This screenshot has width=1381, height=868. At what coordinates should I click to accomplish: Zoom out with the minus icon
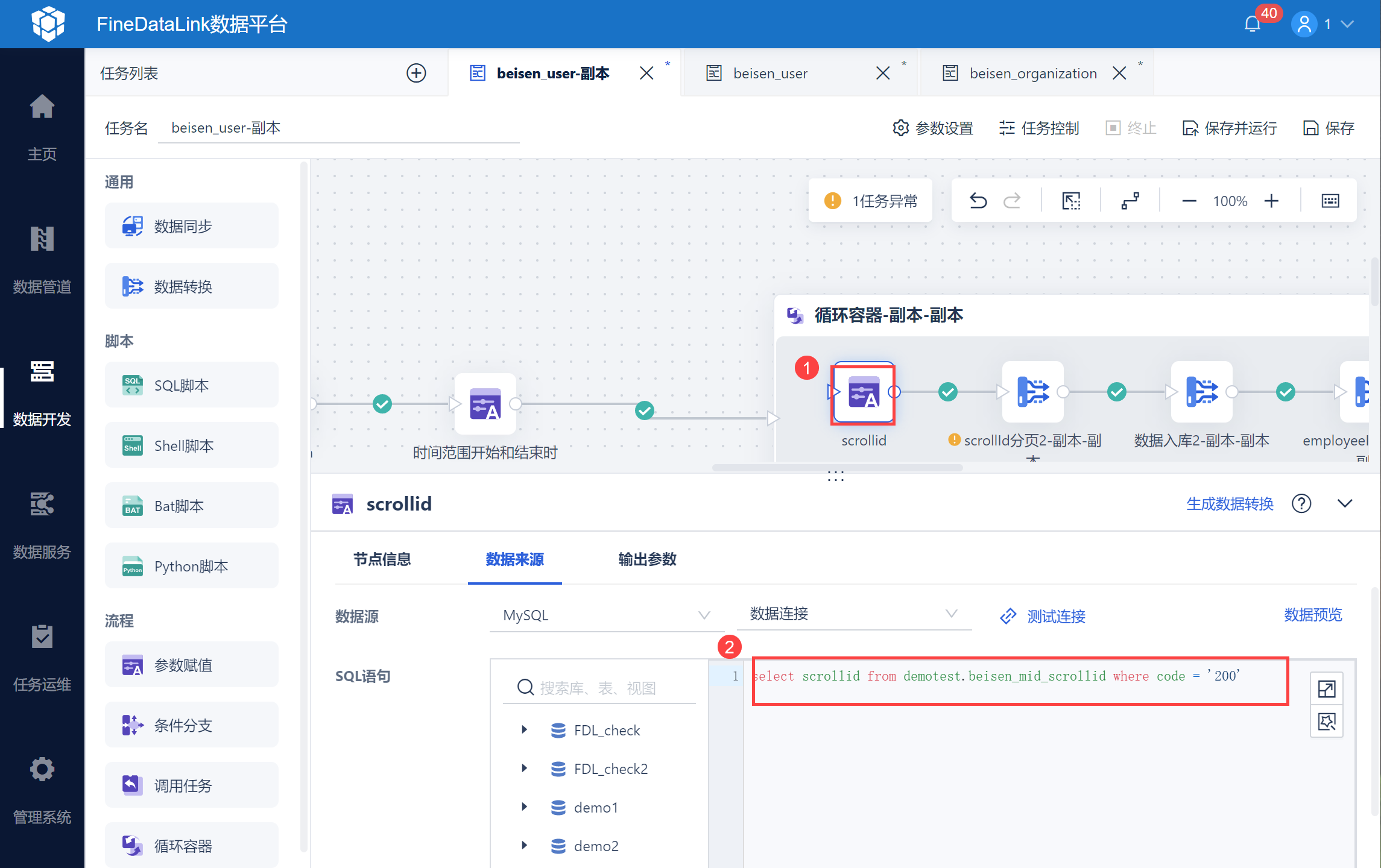click(1189, 201)
